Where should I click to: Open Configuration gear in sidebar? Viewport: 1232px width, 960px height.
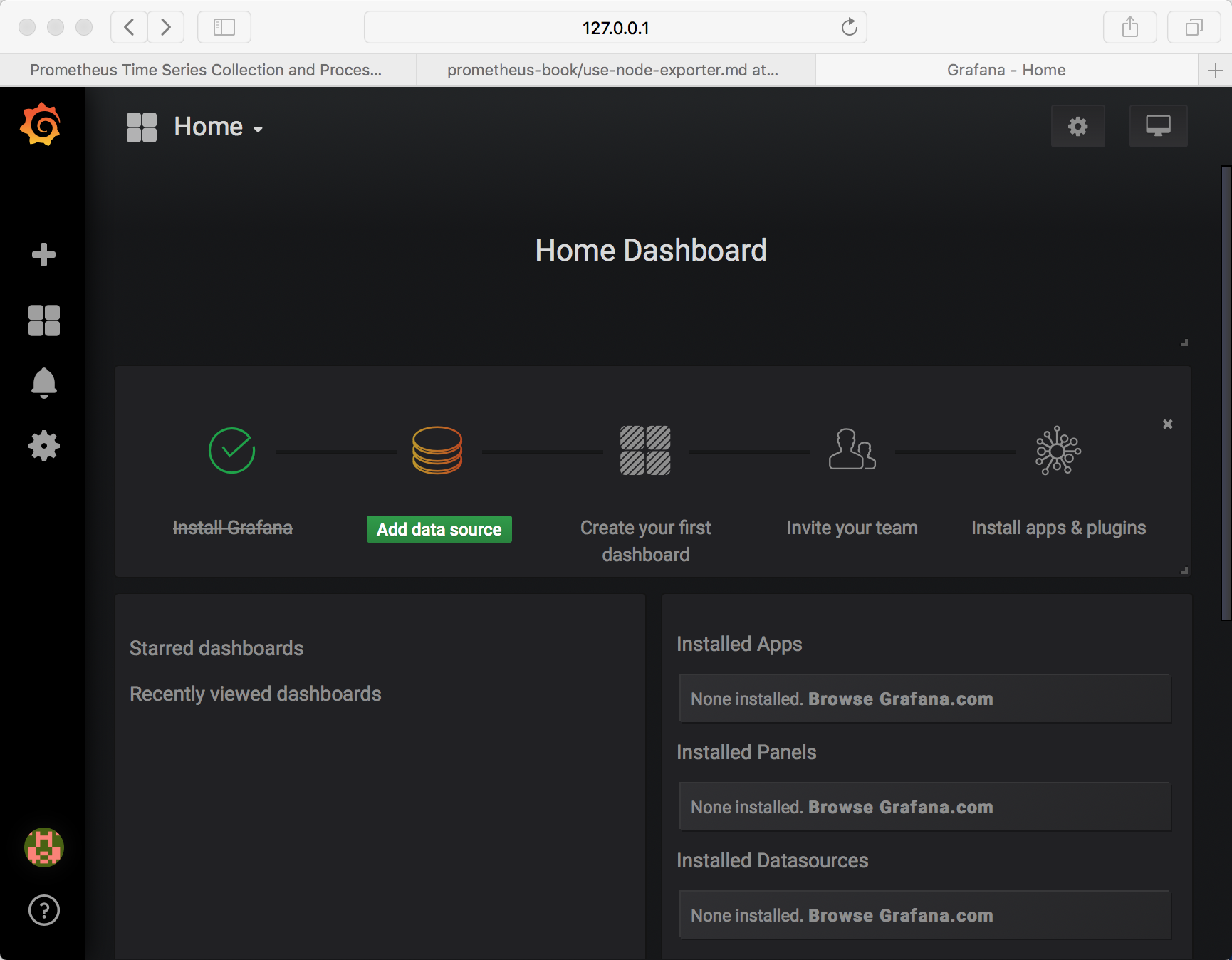point(43,446)
